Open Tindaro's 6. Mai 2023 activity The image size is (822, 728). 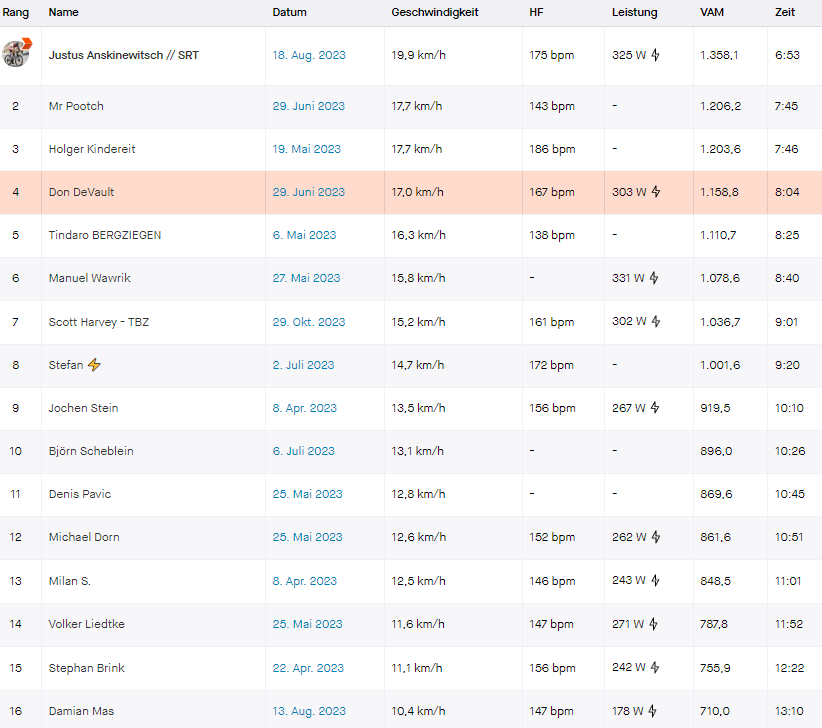click(304, 235)
